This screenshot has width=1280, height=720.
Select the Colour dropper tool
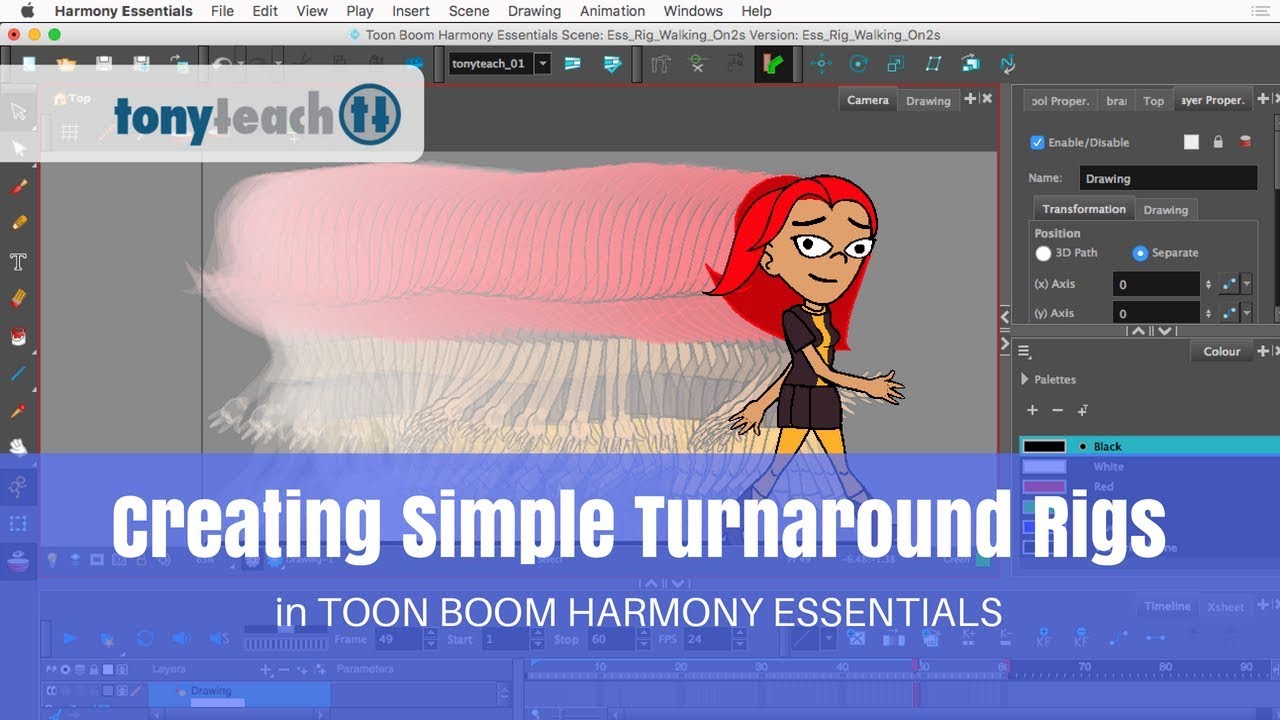click(18, 411)
